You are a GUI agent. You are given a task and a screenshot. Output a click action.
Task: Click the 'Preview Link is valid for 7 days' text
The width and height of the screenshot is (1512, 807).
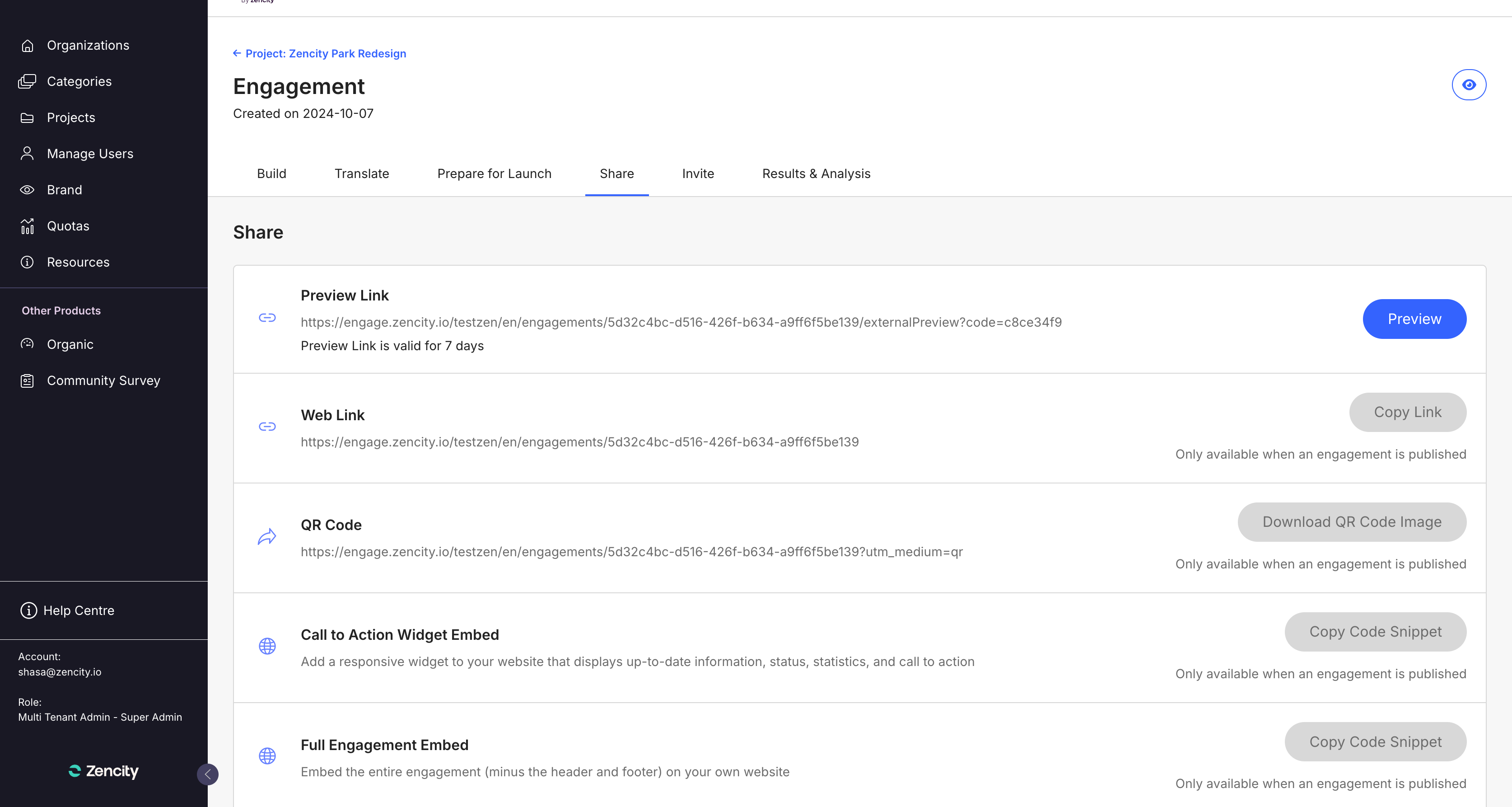pyautogui.click(x=392, y=346)
